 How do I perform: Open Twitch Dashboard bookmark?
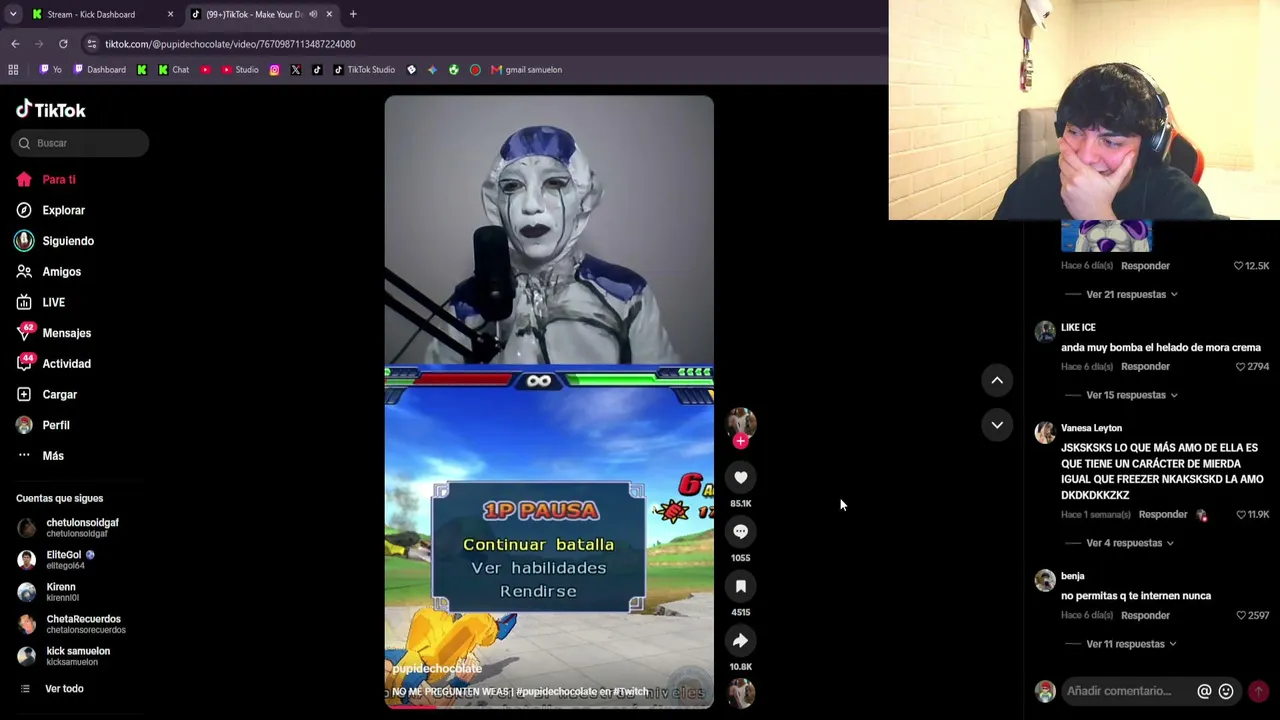[x=100, y=70]
